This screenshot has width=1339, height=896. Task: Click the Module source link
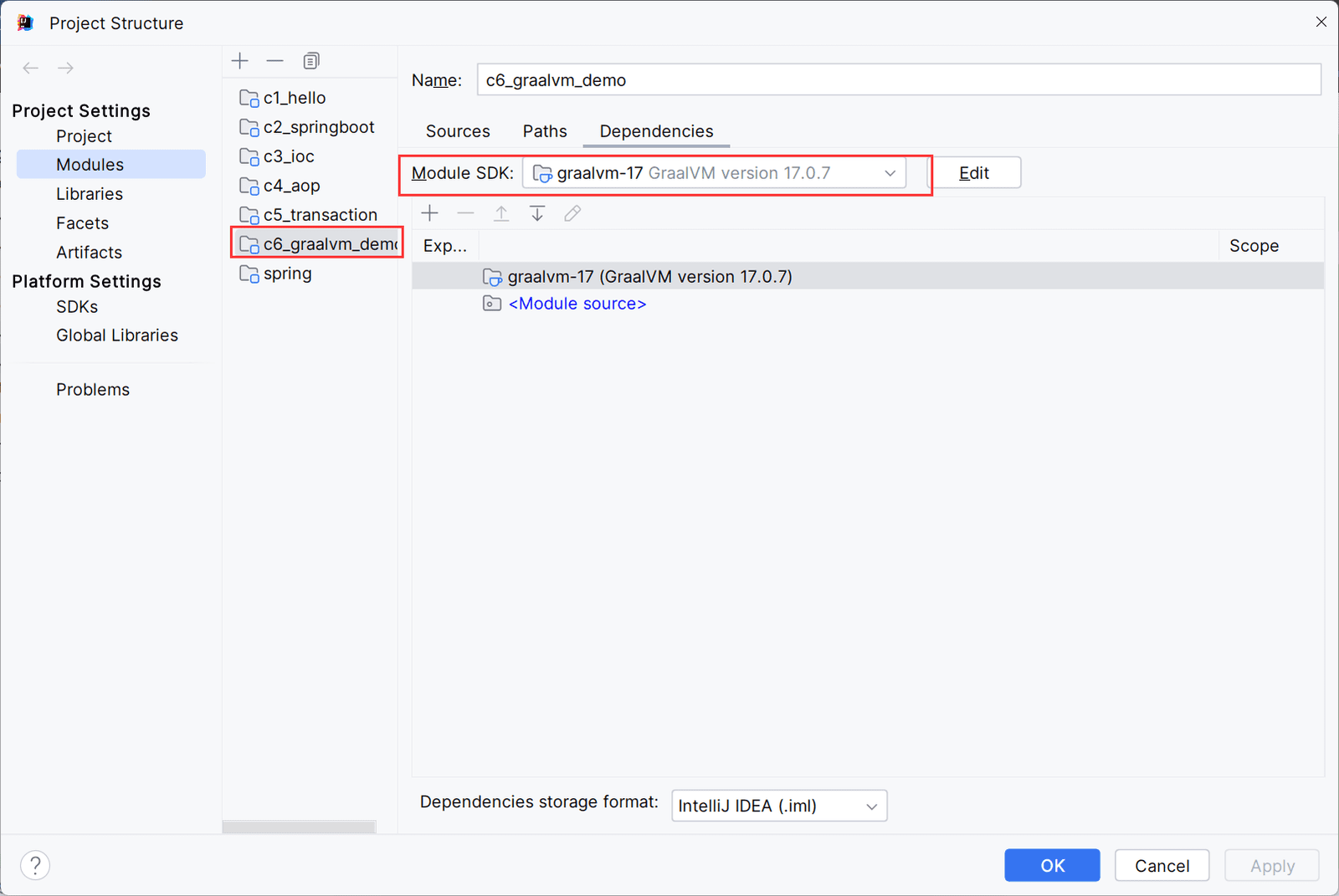coord(577,304)
